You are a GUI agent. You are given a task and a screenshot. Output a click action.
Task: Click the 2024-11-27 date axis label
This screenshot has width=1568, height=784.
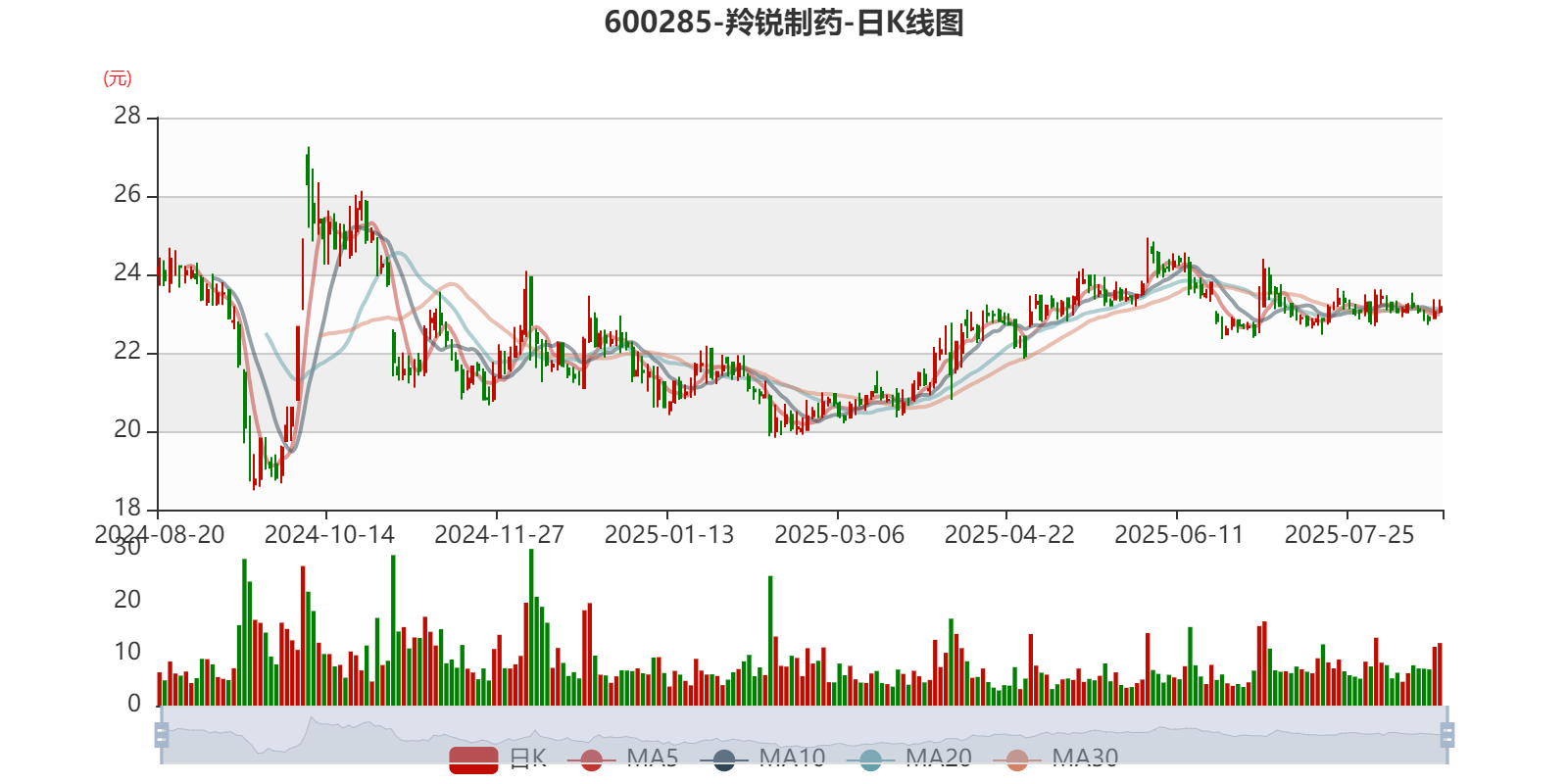click(499, 535)
